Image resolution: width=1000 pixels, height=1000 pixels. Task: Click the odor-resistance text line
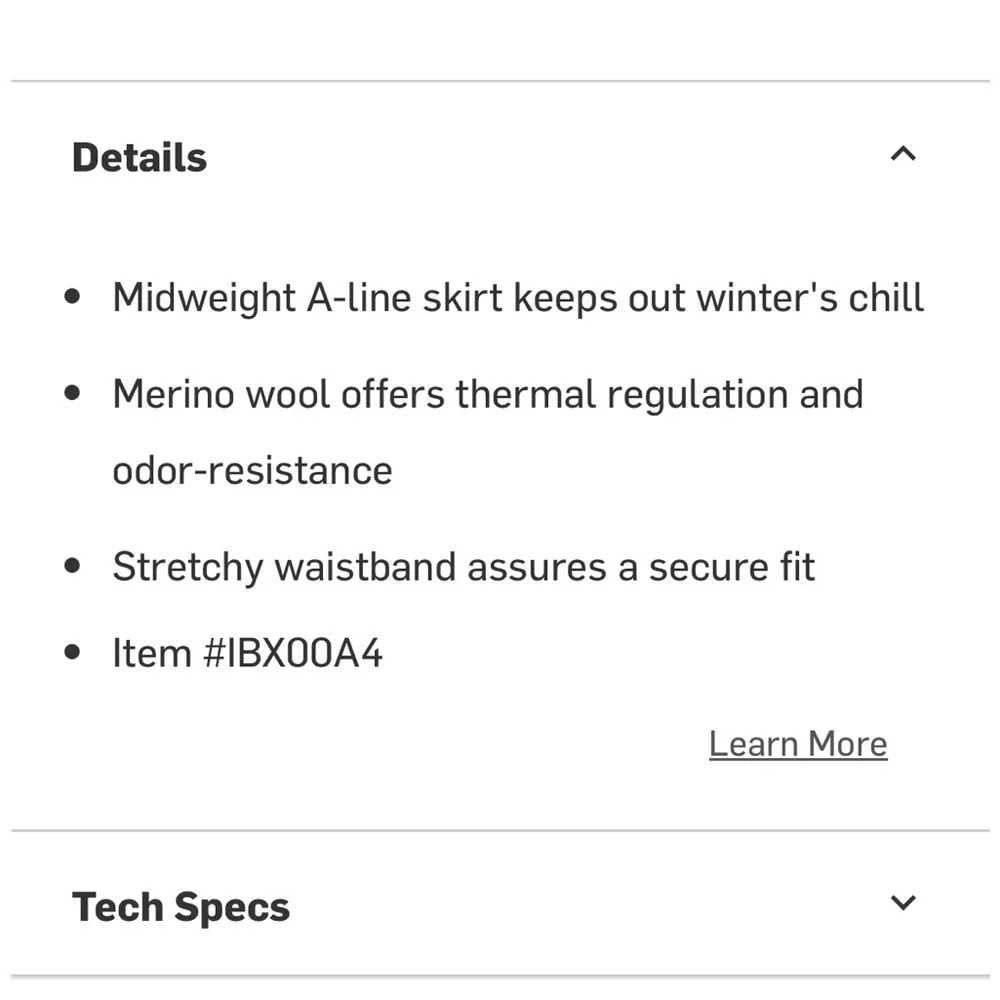(252, 470)
